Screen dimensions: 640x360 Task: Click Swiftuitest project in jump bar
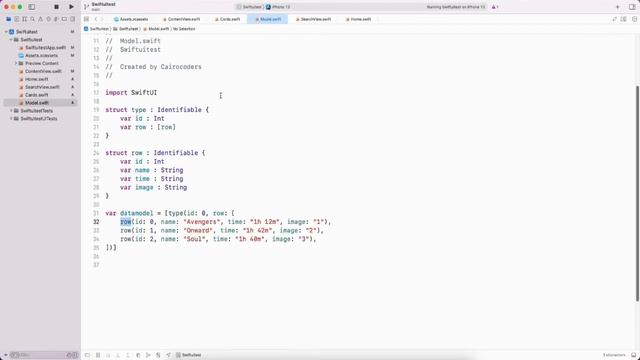(x=96, y=29)
